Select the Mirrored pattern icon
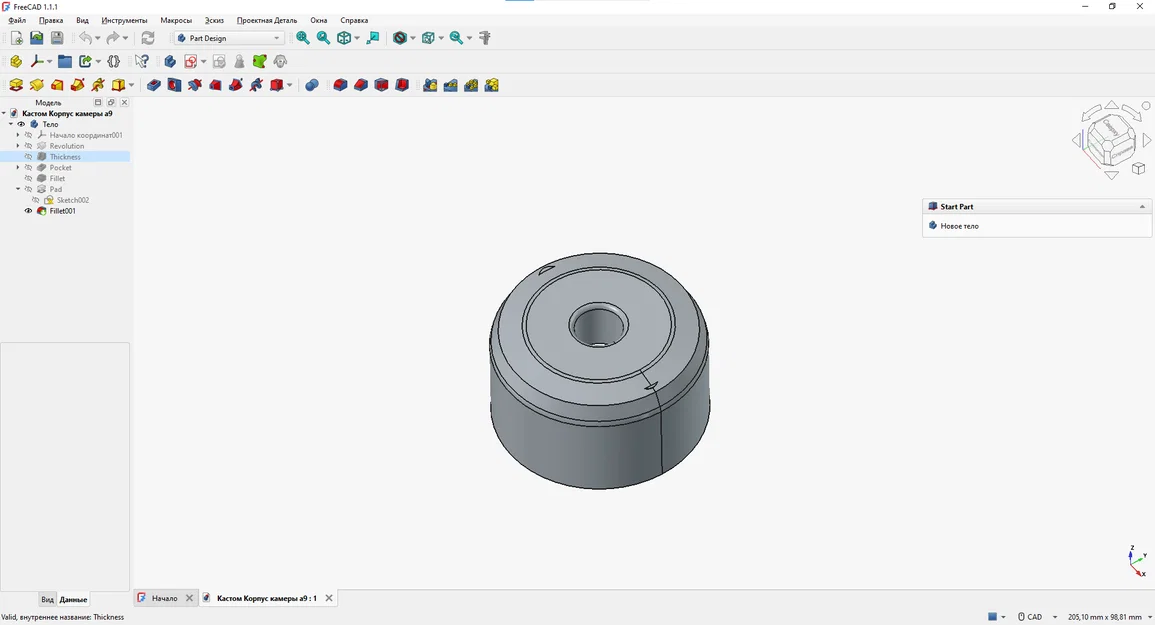Image resolution: width=1155 pixels, height=625 pixels. (x=430, y=85)
